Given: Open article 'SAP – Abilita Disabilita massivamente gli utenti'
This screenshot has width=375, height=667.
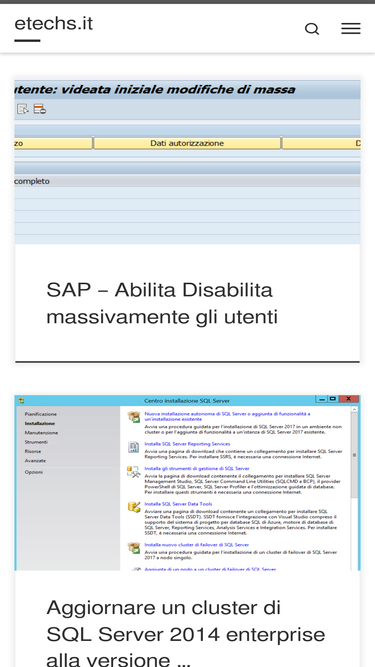Looking at the screenshot, I should point(162,303).
